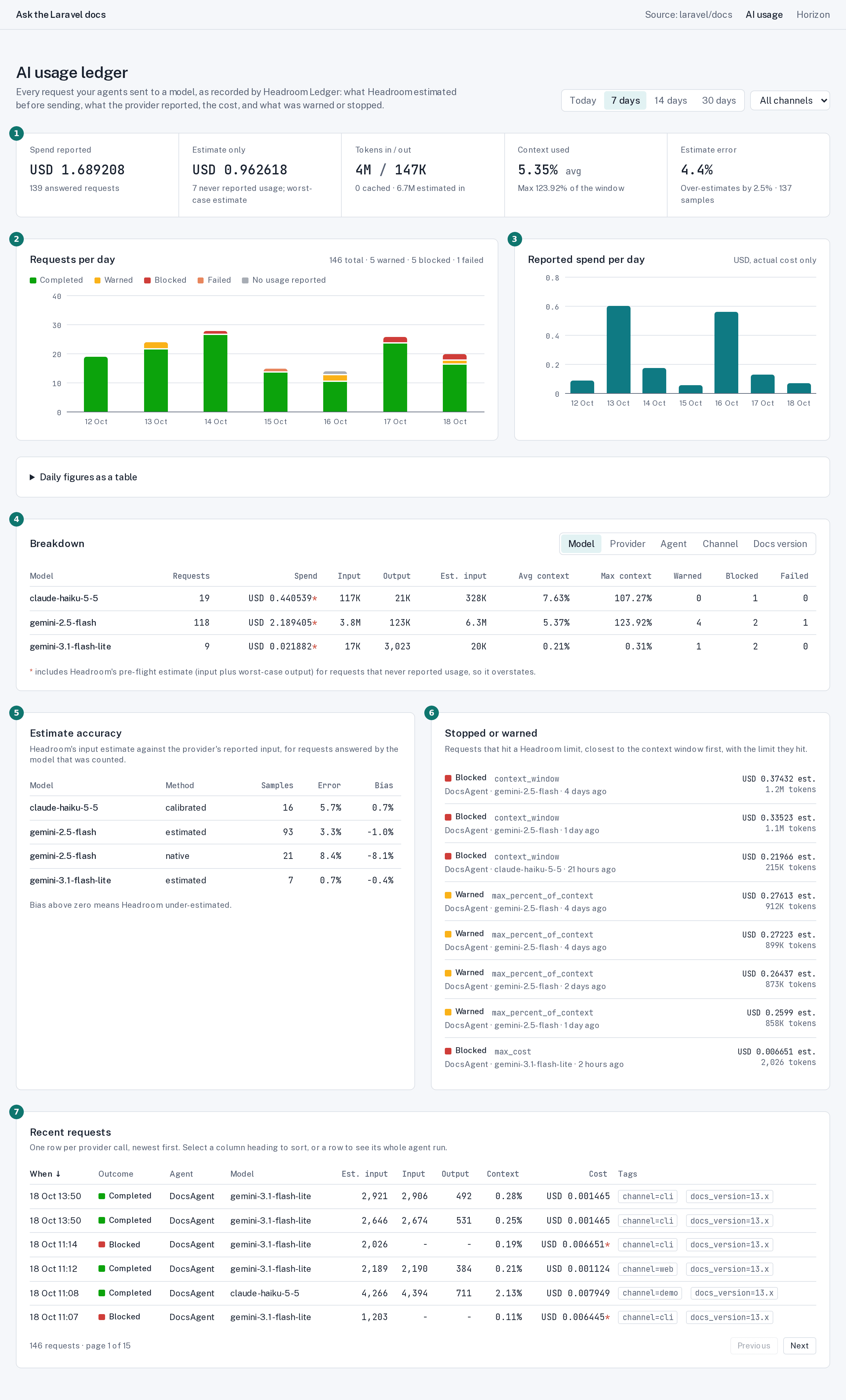Sort recent requests by Cost heading
Viewport: 846px width, 1400px height.
[597, 1174]
